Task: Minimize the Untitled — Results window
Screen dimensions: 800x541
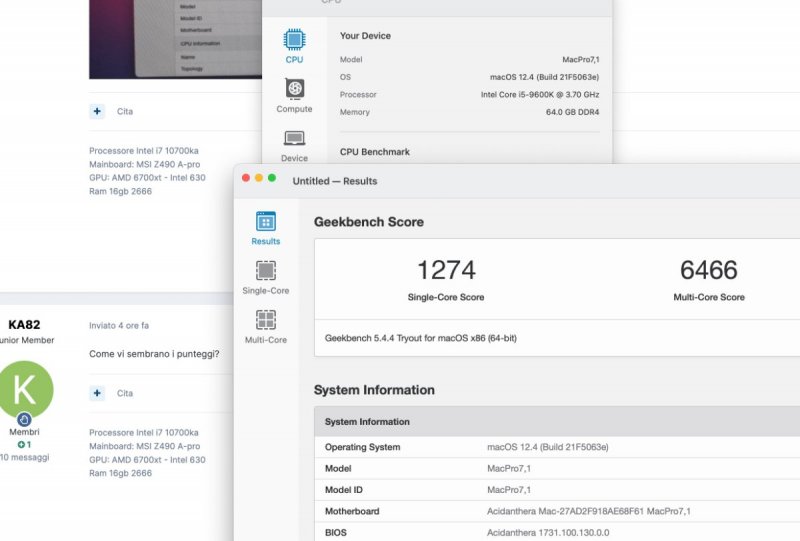Action: (259, 178)
